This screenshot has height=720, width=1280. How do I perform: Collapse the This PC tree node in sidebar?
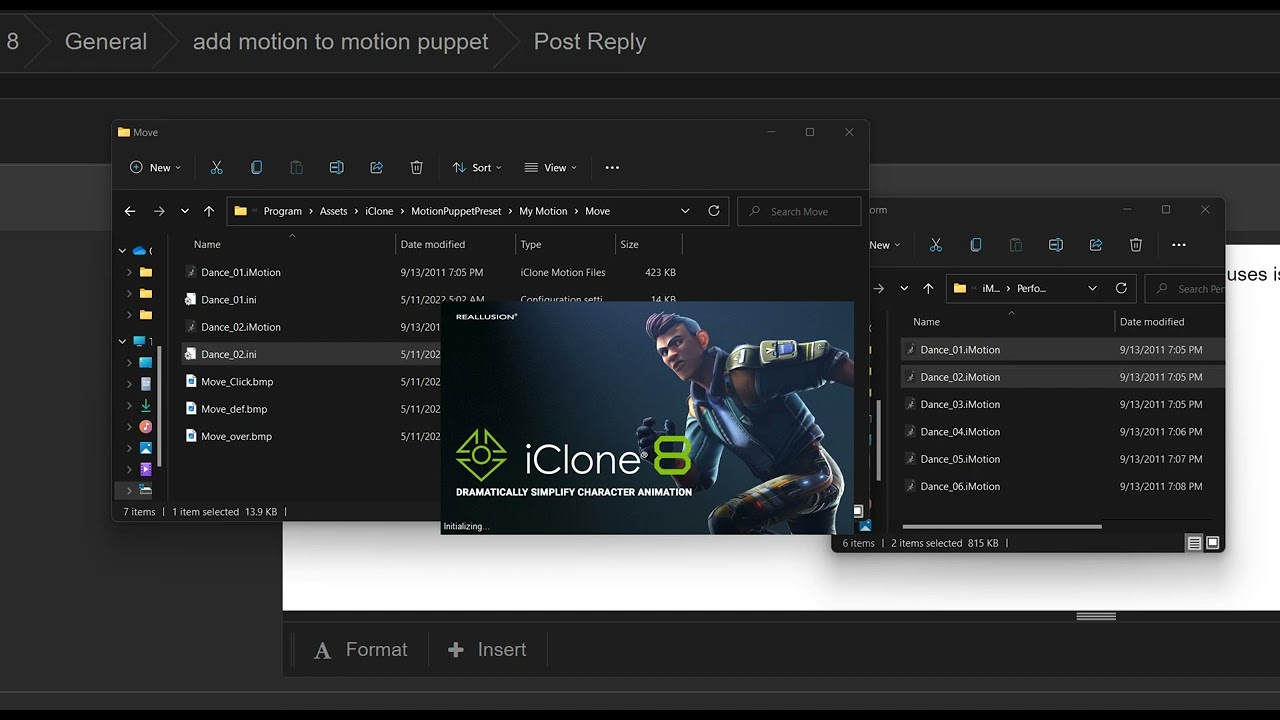click(x=122, y=342)
